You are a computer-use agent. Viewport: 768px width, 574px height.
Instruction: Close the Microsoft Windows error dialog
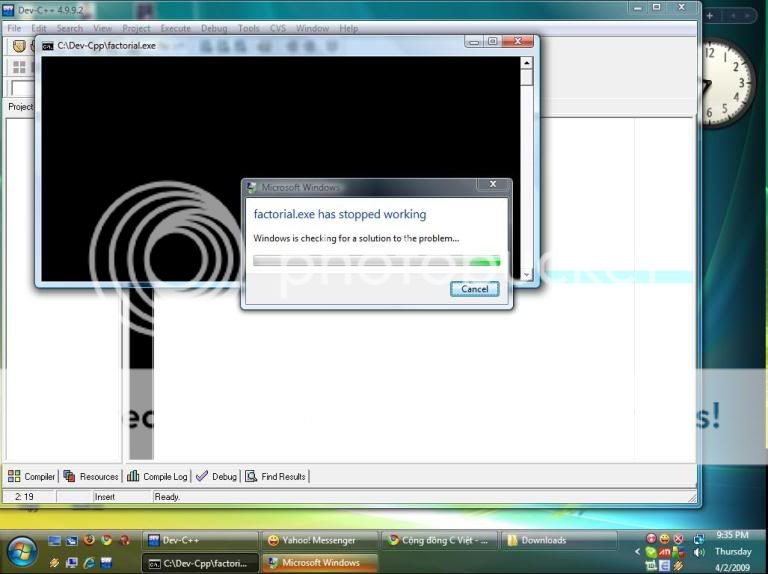(x=493, y=184)
